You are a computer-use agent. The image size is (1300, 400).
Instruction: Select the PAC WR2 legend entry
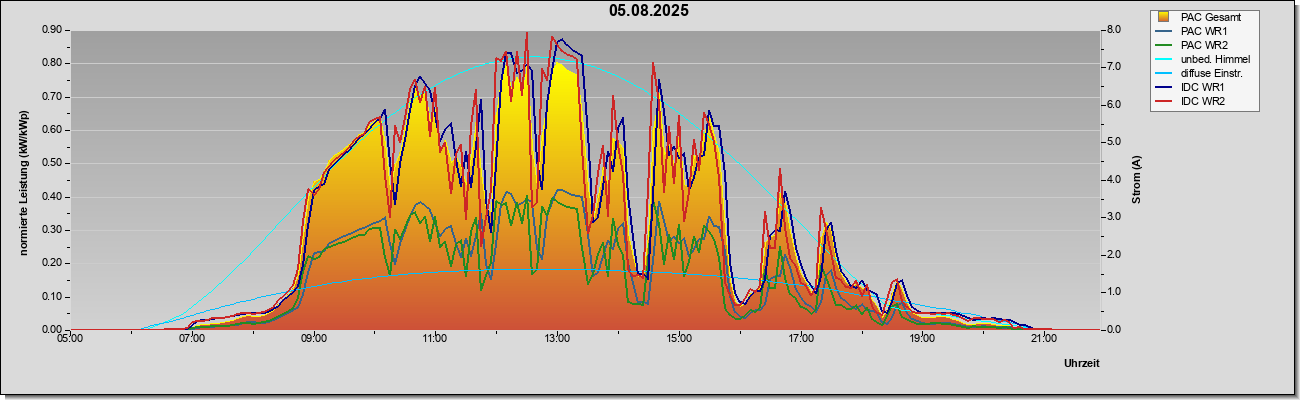(x=1204, y=45)
